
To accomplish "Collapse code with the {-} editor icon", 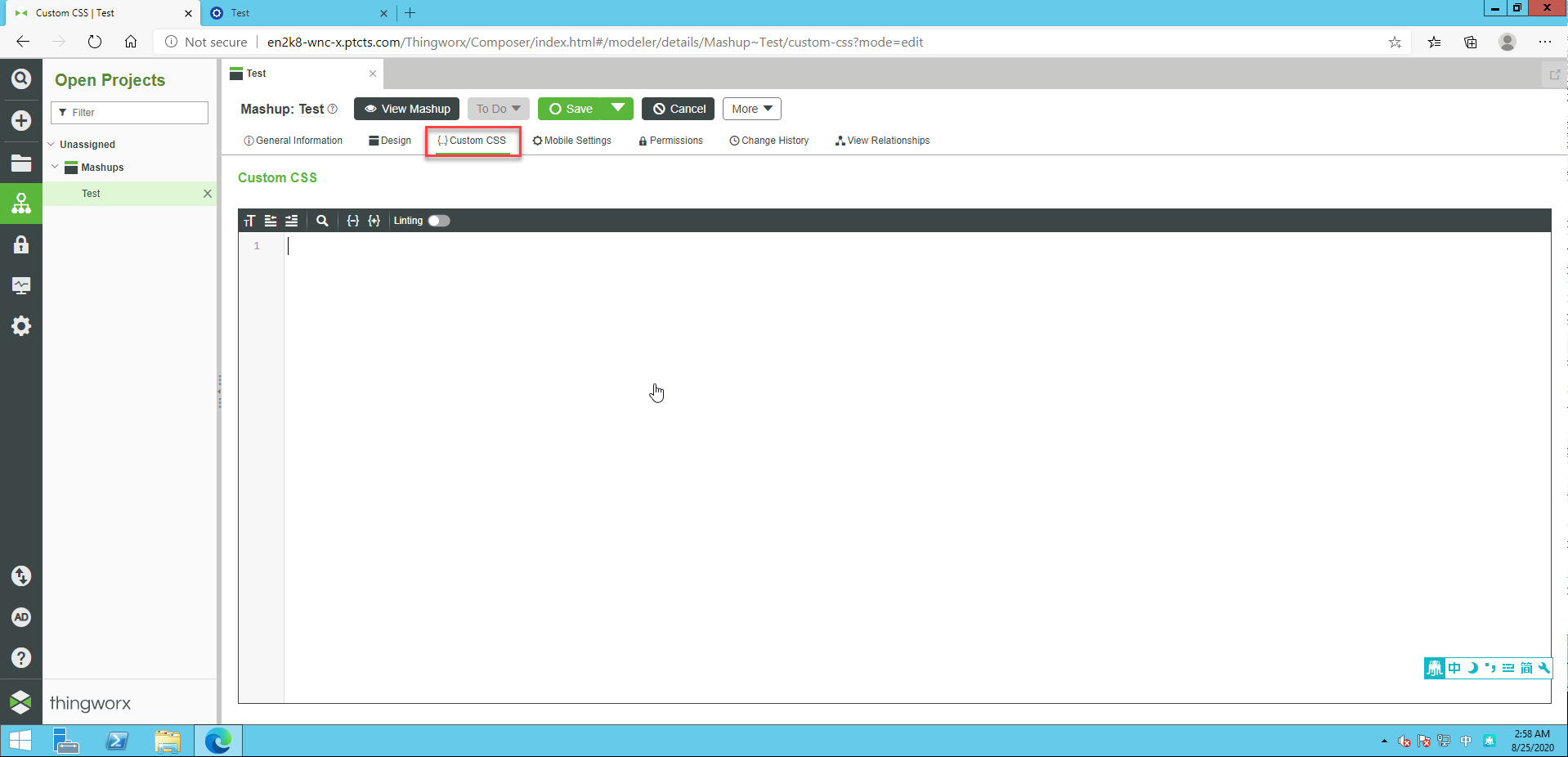I will [353, 221].
